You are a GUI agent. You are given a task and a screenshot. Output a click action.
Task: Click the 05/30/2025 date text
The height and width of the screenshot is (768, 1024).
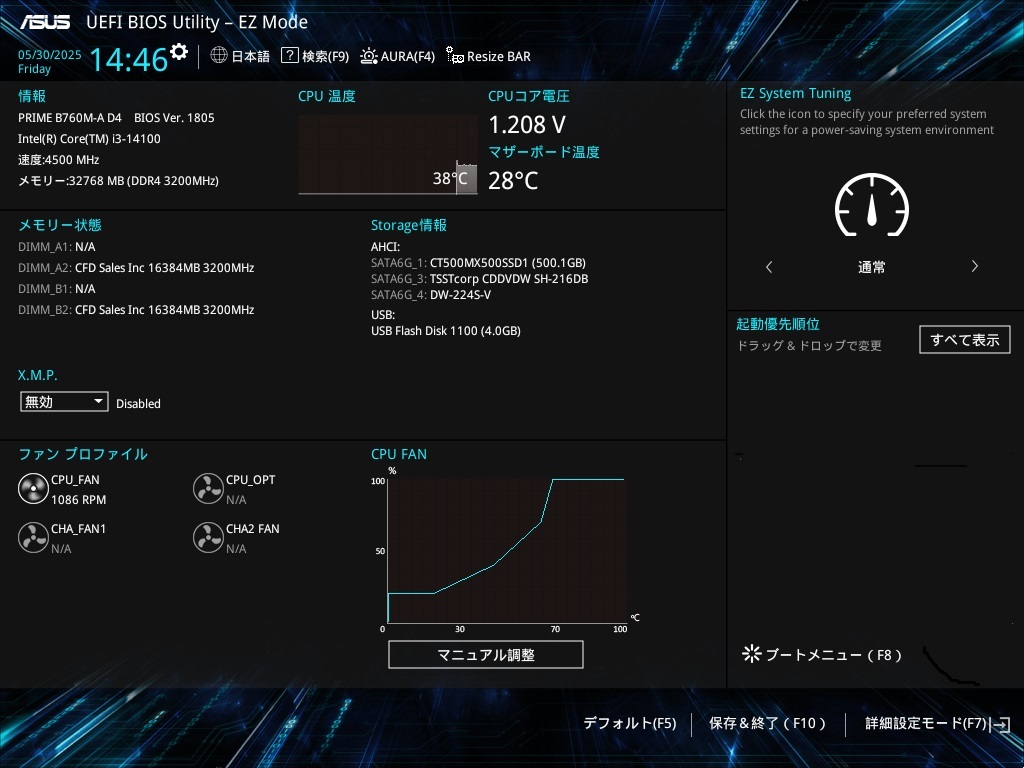coord(50,55)
